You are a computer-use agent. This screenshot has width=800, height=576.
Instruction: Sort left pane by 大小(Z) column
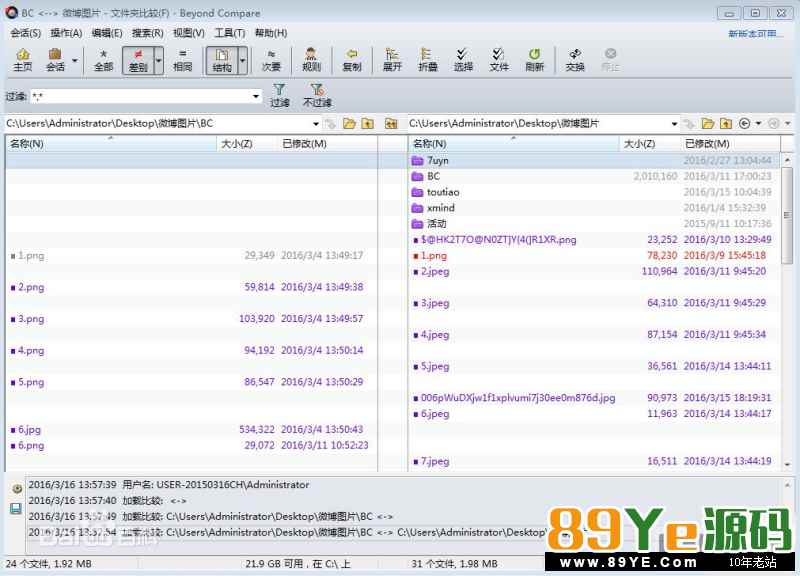[247, 144]
